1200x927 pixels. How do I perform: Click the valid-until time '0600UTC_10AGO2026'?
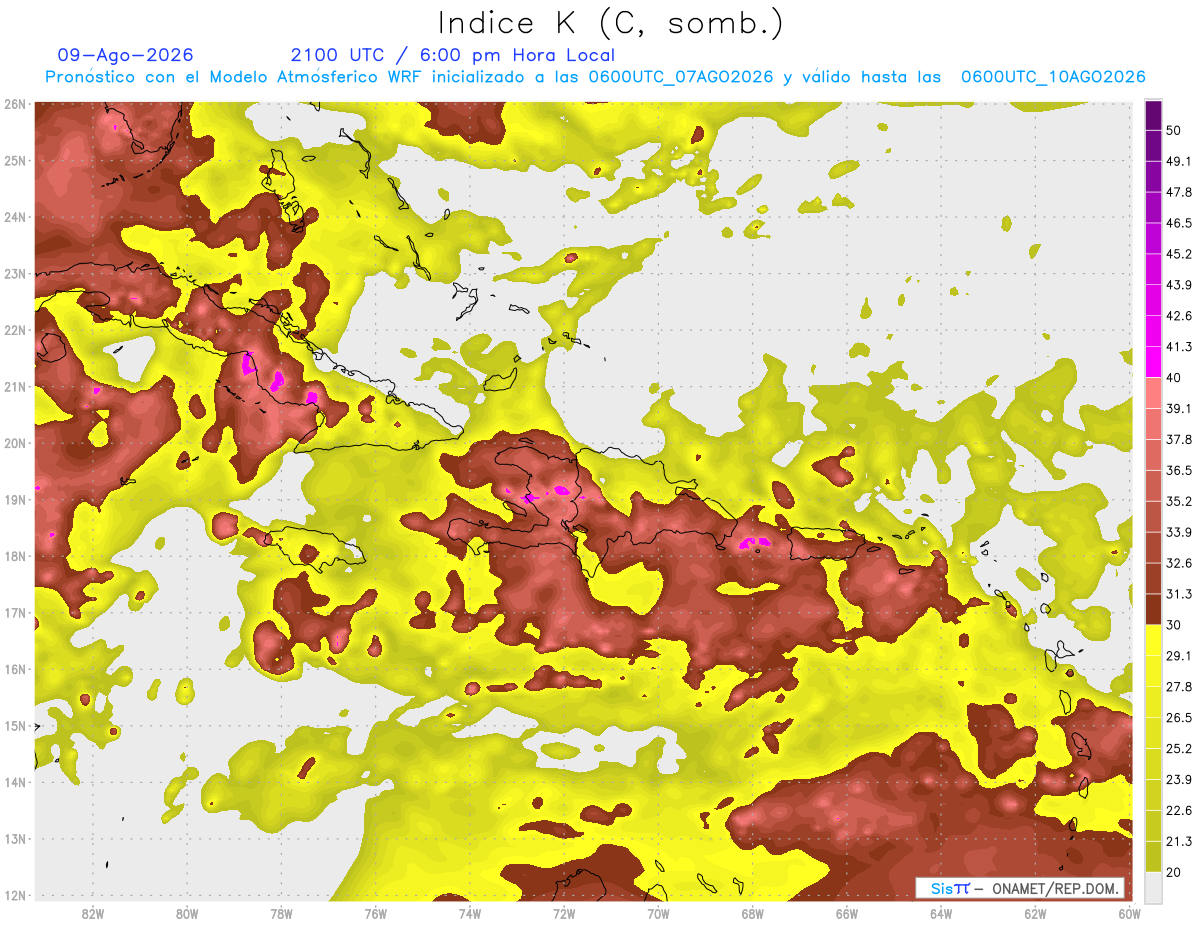[x=1053, y=77]
